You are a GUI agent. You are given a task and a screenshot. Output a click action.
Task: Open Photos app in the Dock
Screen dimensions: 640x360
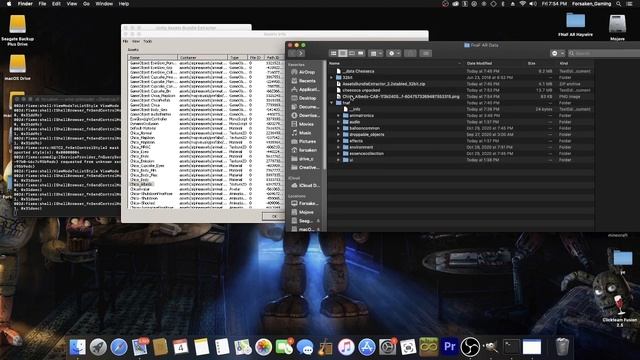pyautogui.click(x=264, y=347)
